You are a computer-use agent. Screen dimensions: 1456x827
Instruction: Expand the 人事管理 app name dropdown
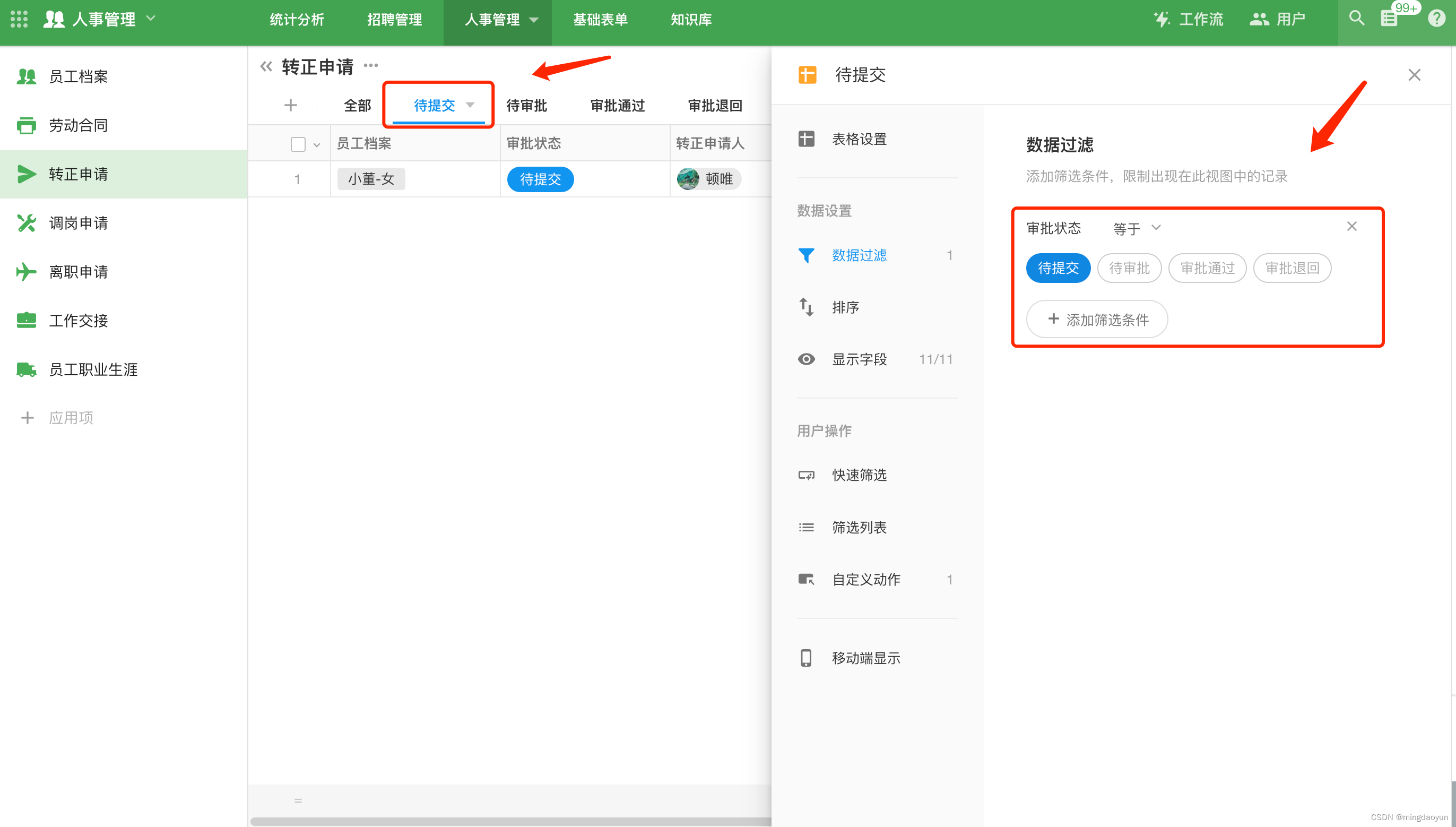(150, 19)
